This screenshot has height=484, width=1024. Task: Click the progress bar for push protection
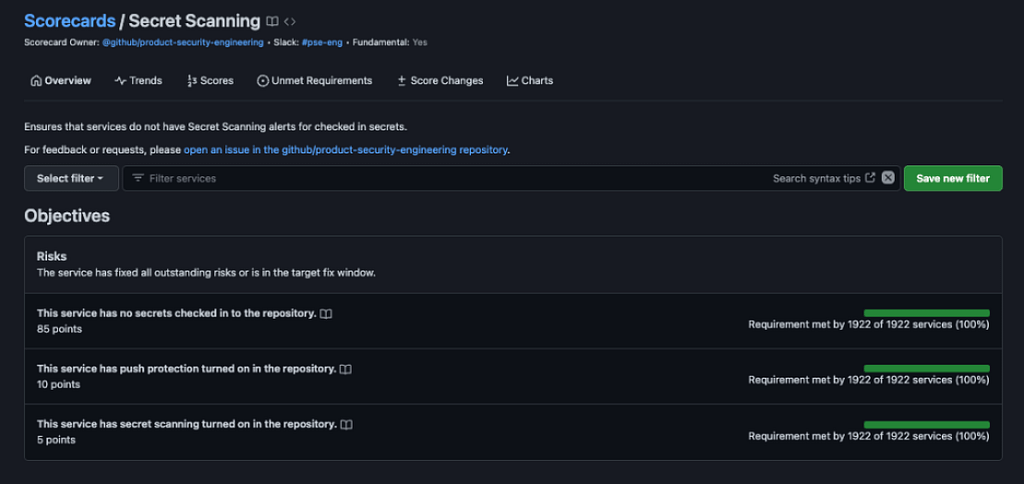click(926, 368)
